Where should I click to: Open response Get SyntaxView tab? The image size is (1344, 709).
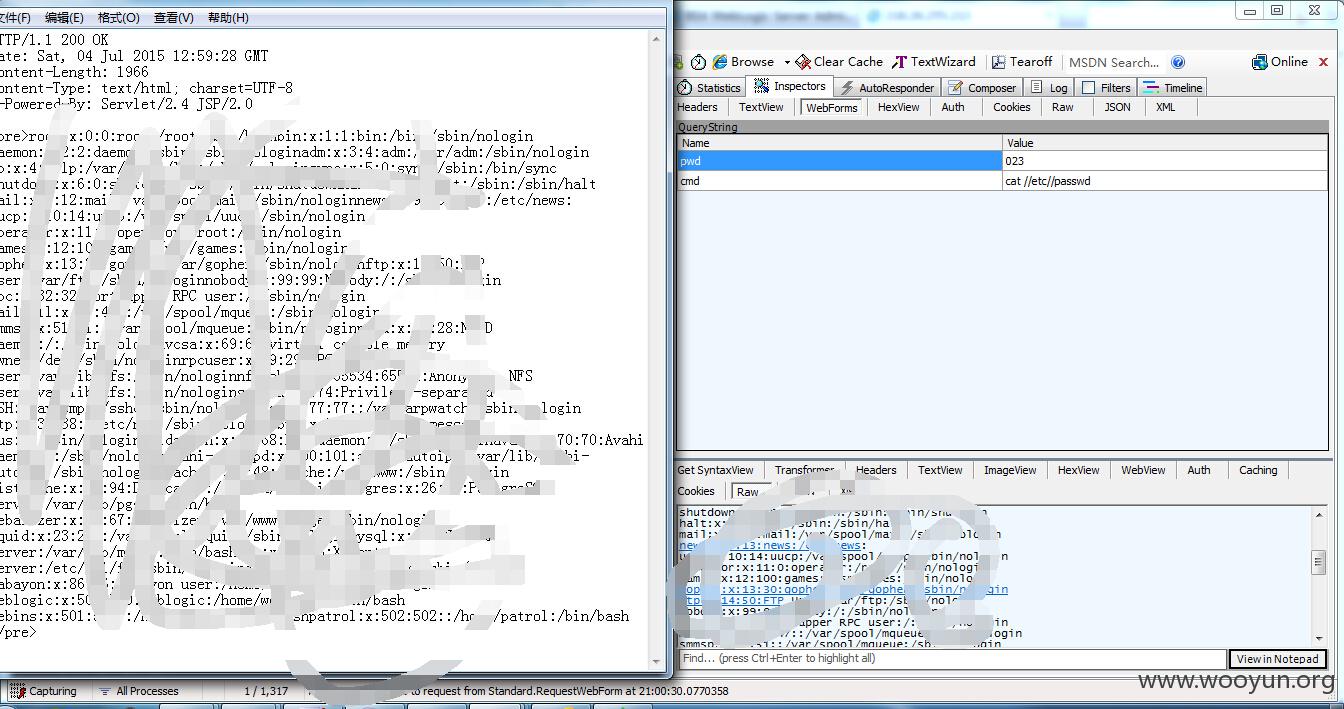(716, 470)
